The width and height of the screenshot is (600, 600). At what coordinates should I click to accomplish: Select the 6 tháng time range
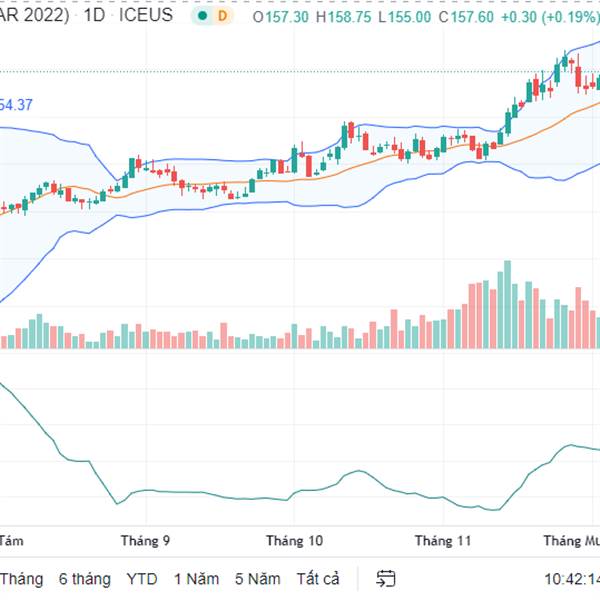(x=85, y=579)
